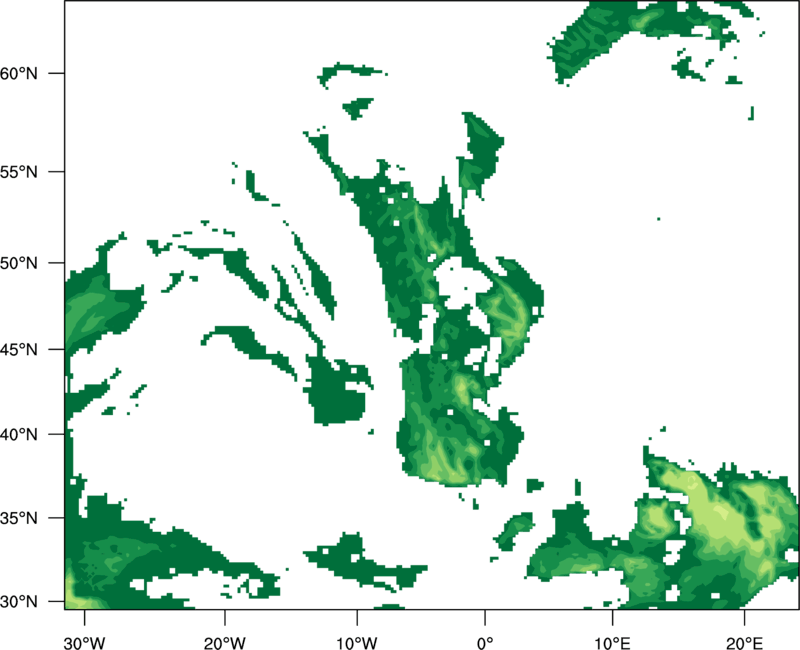Click the 50°N latitude label

pyautogui.click(x=18, y=263)
